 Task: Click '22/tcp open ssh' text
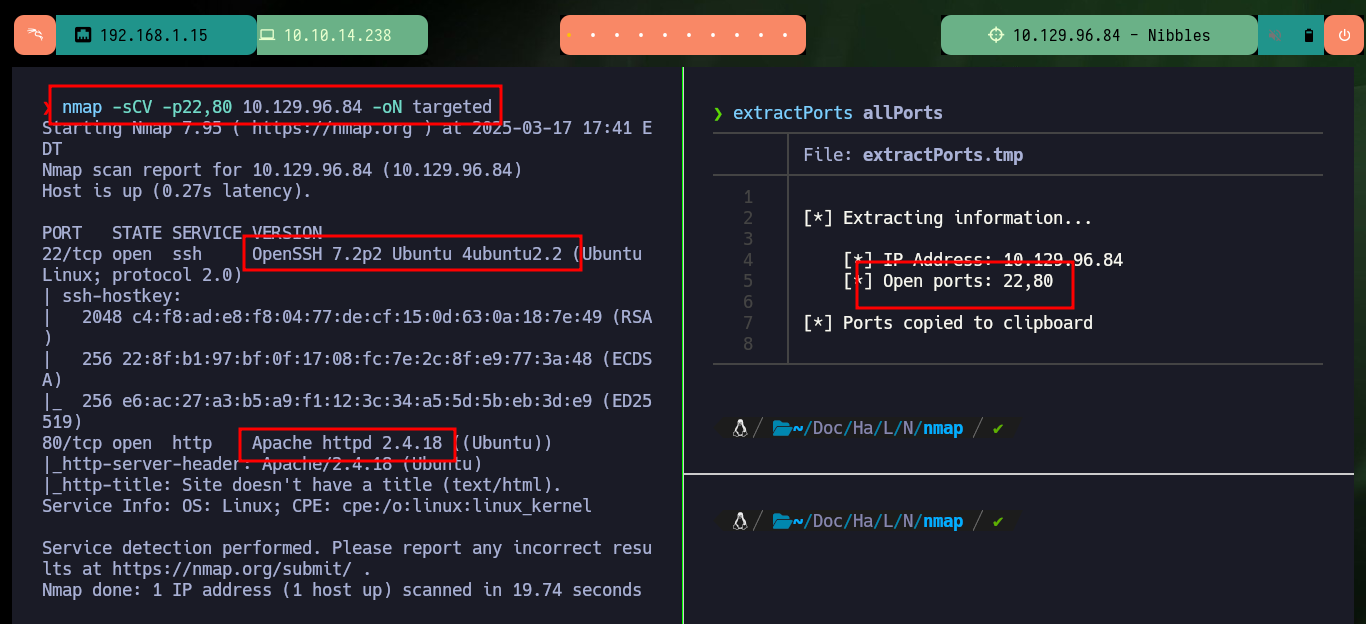tap(122, 254)
